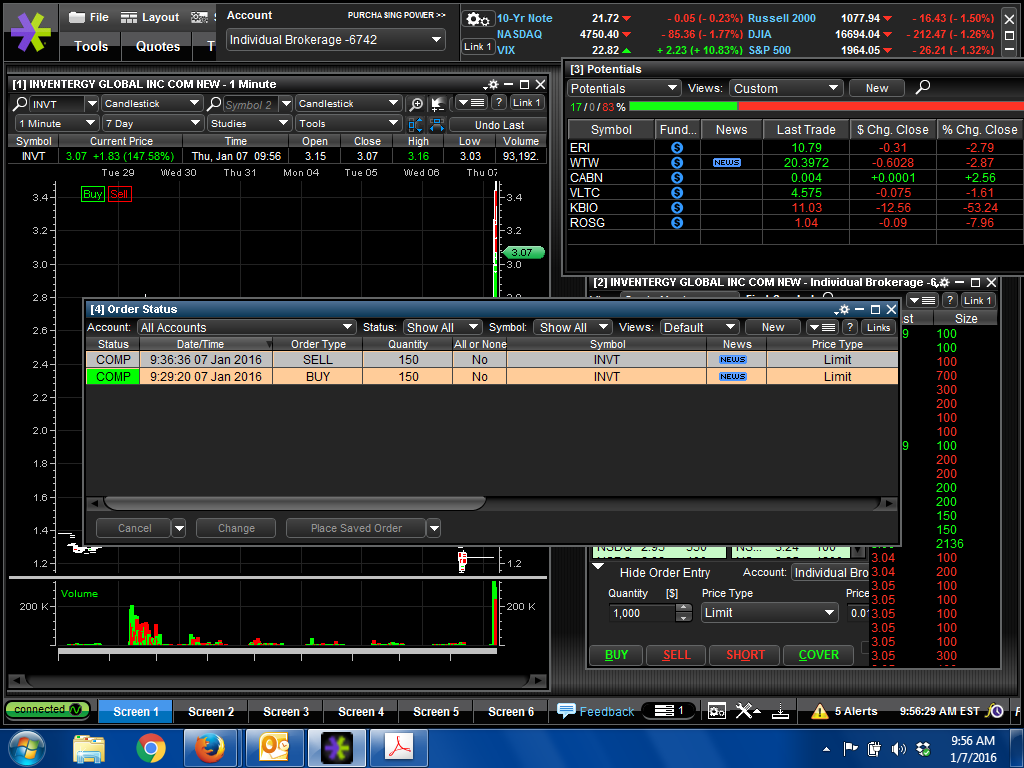Open Status Show All dropdown
This screenshot has width=1024, height=768.
[x=442, y=327]
